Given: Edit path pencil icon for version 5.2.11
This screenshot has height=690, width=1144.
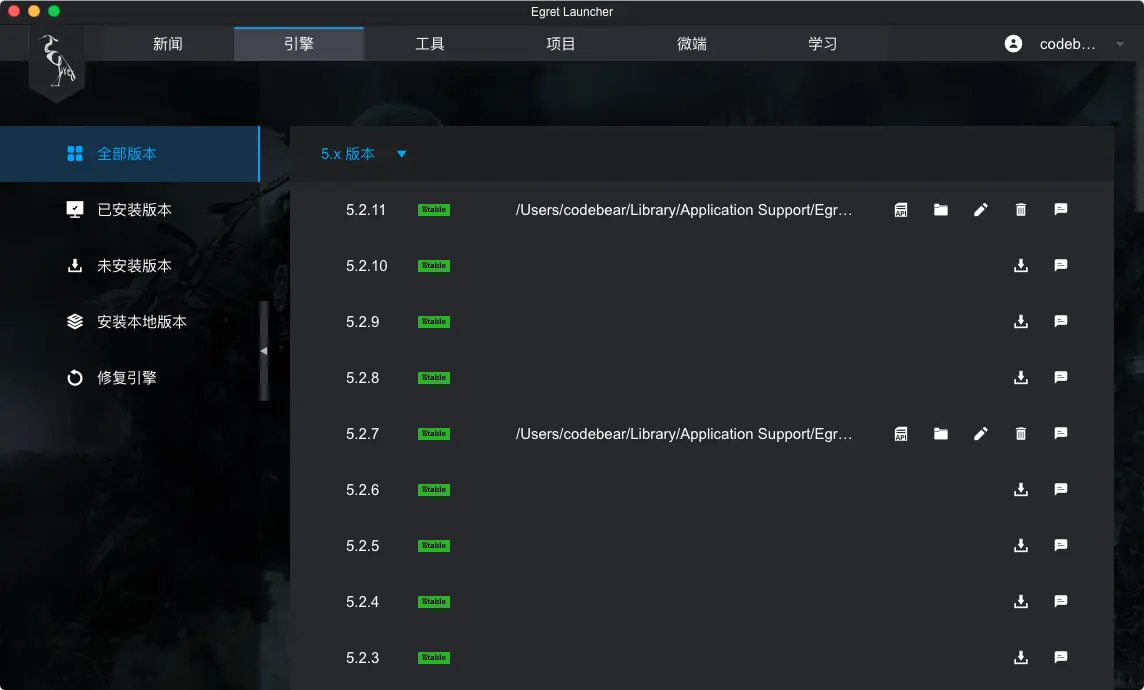Looking at the screenshot, I should [981, 210].
